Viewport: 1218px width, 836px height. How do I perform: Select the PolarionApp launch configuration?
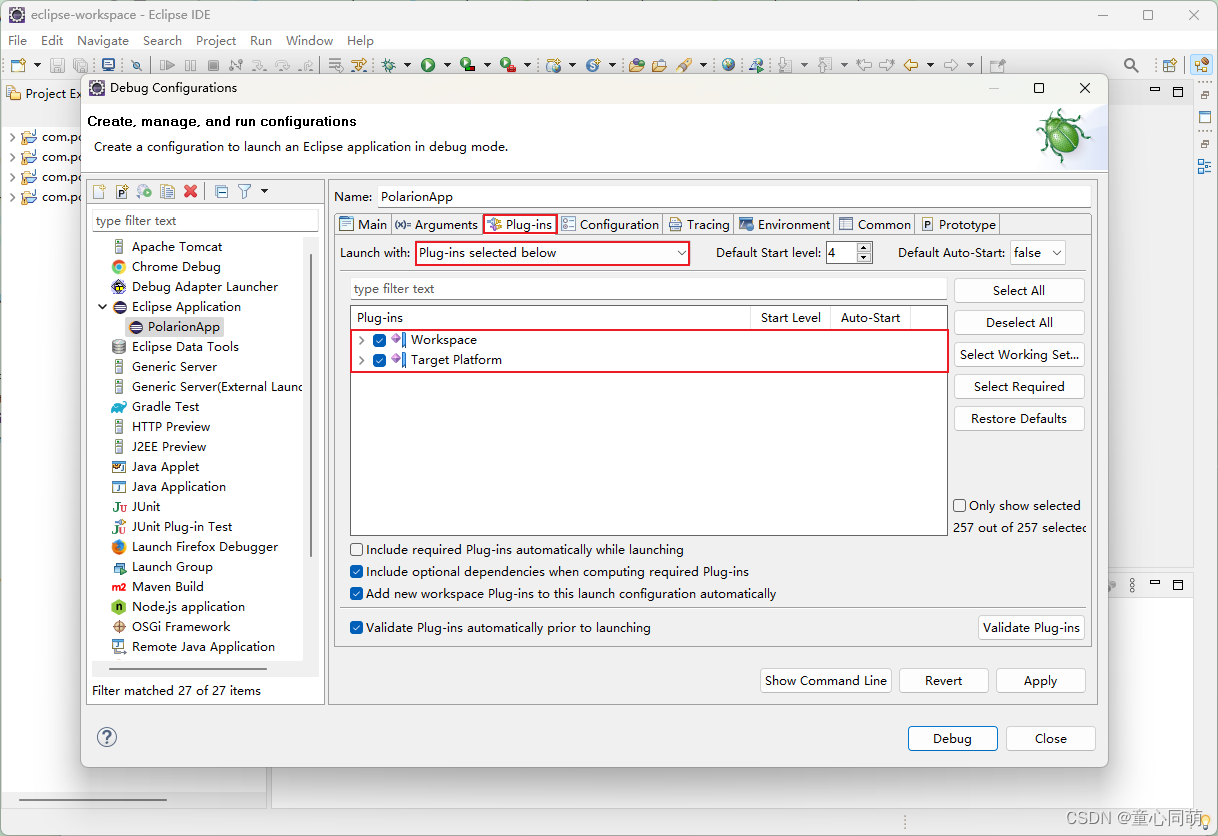pyautogui.click(x=174, y=327)
